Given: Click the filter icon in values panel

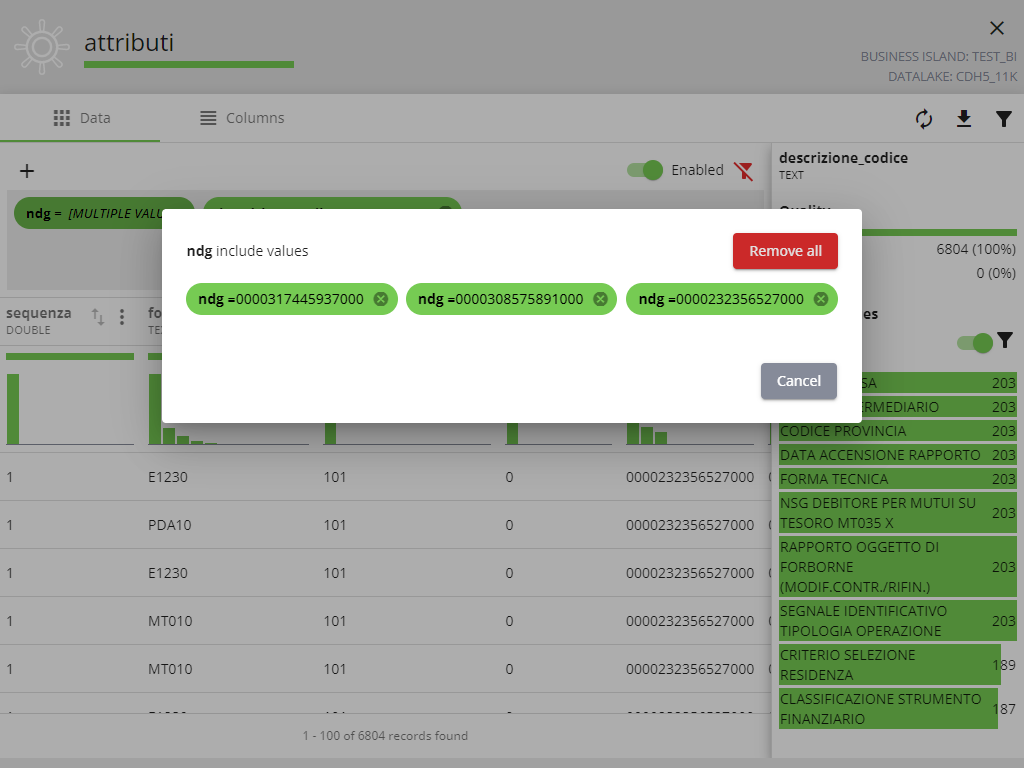Looking at the screenshot, I should 1004,341.
